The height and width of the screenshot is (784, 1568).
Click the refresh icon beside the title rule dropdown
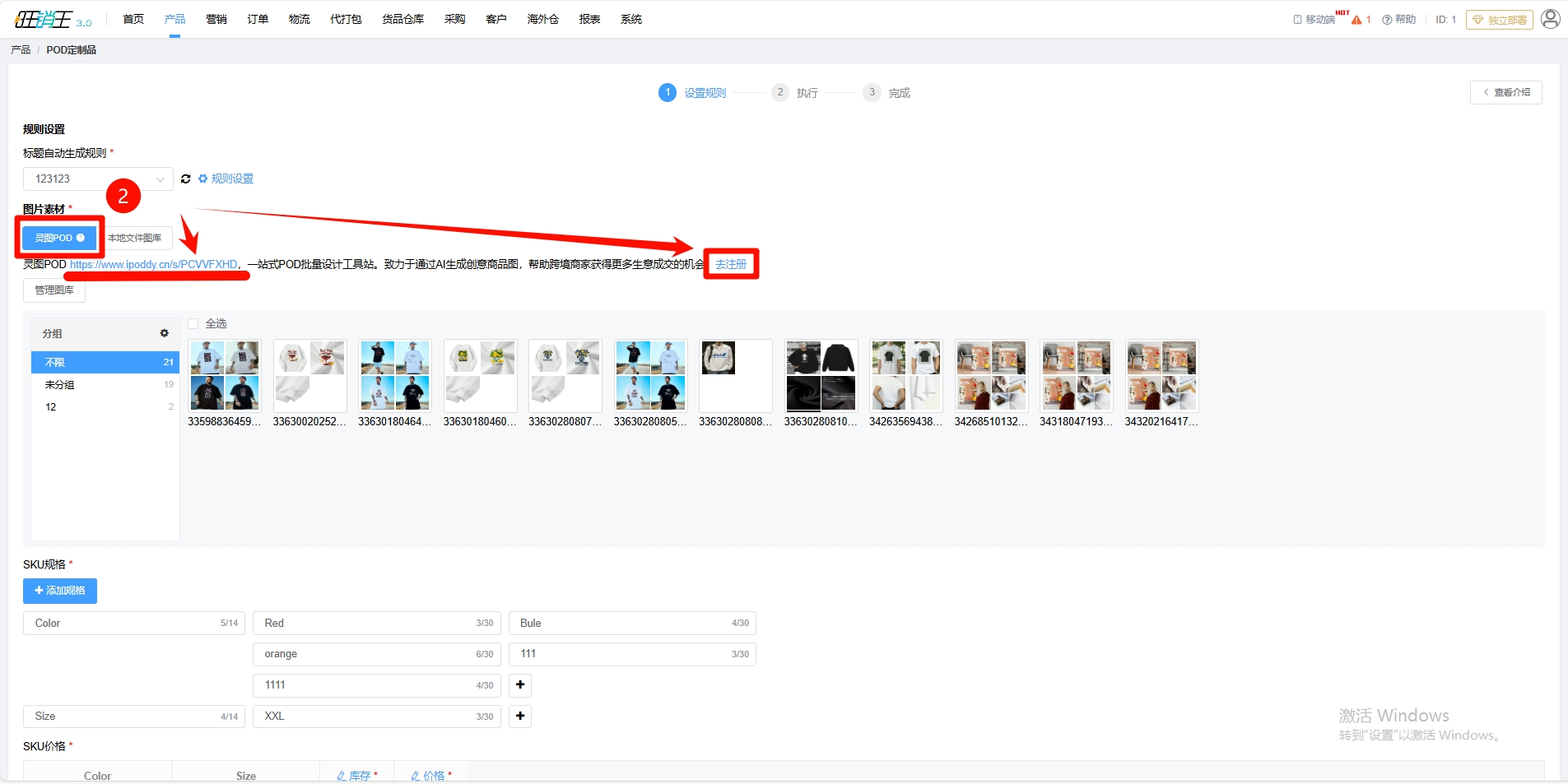point(186,179)
